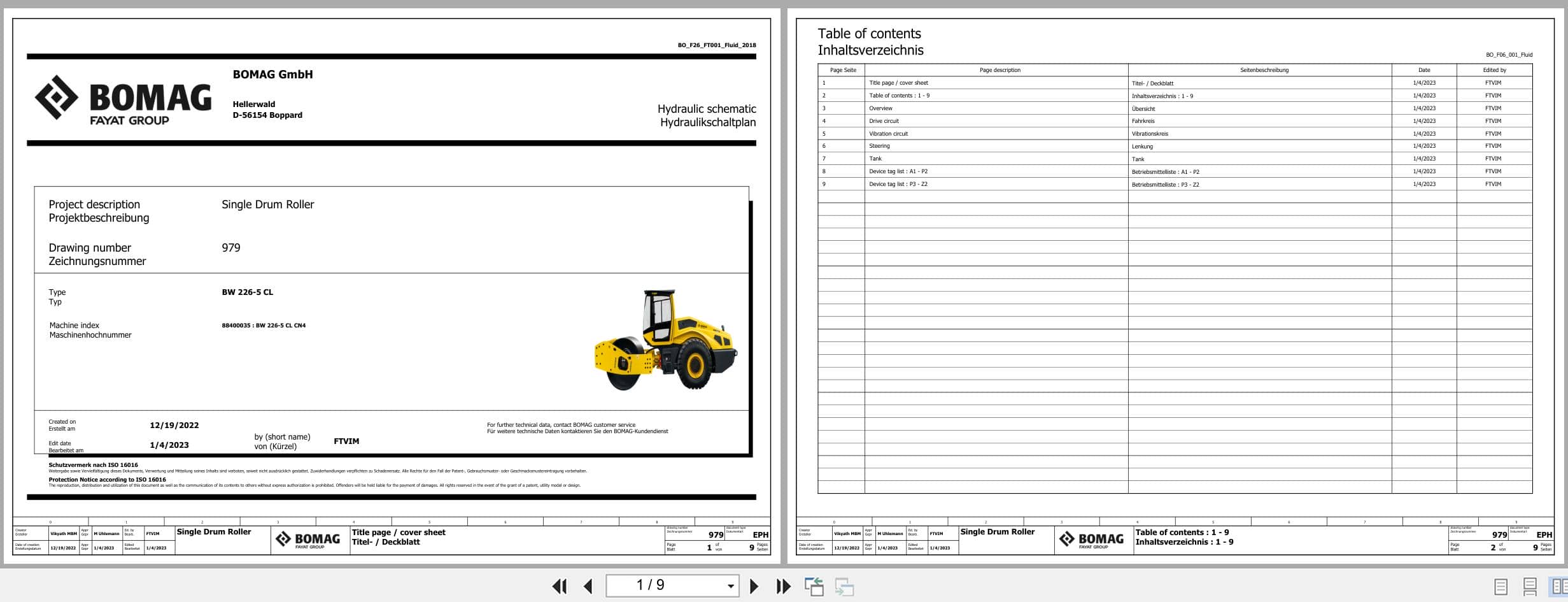The width and height of the screenshot is (1568, 602).
Task: Select 'Device tag list : A1 - P2' entry
Action: point(898,171)
